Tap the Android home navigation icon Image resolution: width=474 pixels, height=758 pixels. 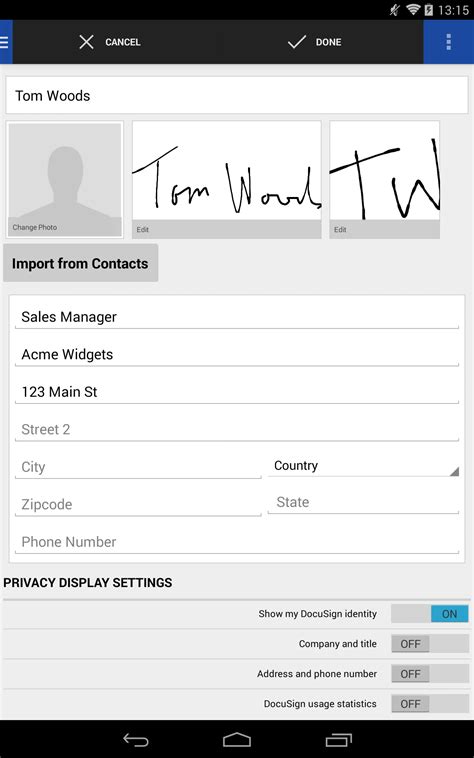pyautogui.click(x=237, y=740)
